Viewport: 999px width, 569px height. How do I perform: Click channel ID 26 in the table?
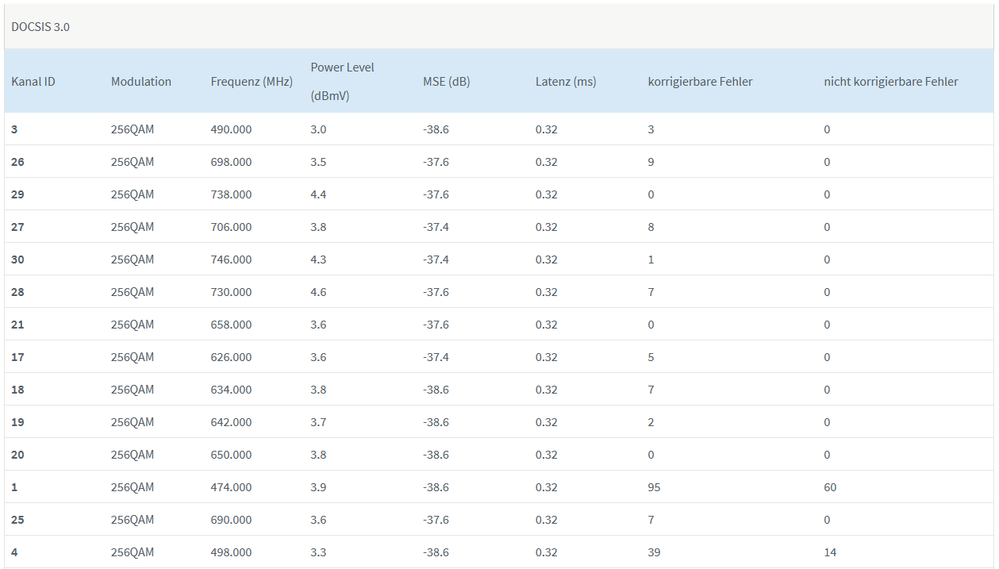19,162
